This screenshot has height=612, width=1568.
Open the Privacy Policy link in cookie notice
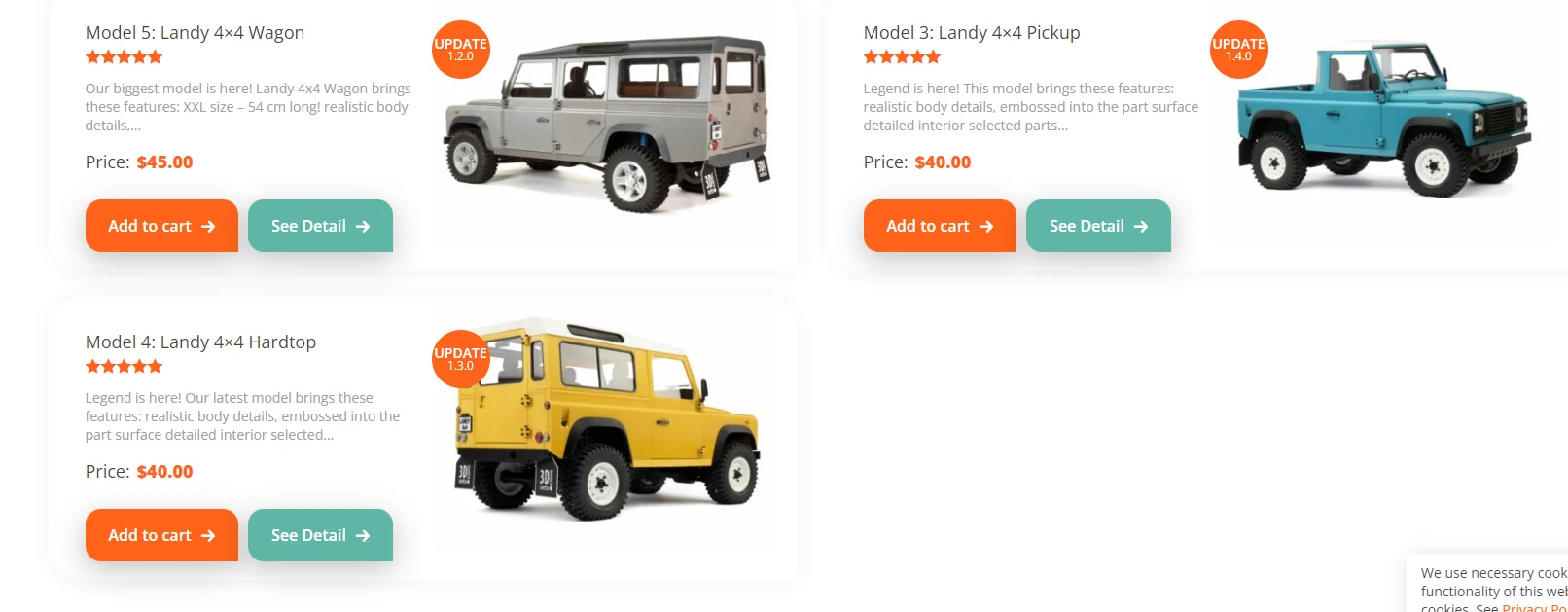pos(1535,607)
